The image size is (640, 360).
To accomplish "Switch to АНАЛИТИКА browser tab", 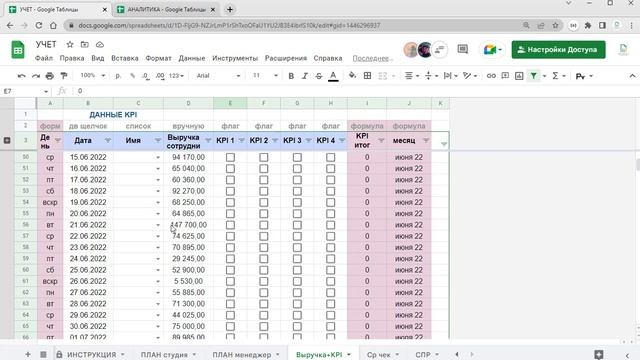I will click(x=166, y=9).
